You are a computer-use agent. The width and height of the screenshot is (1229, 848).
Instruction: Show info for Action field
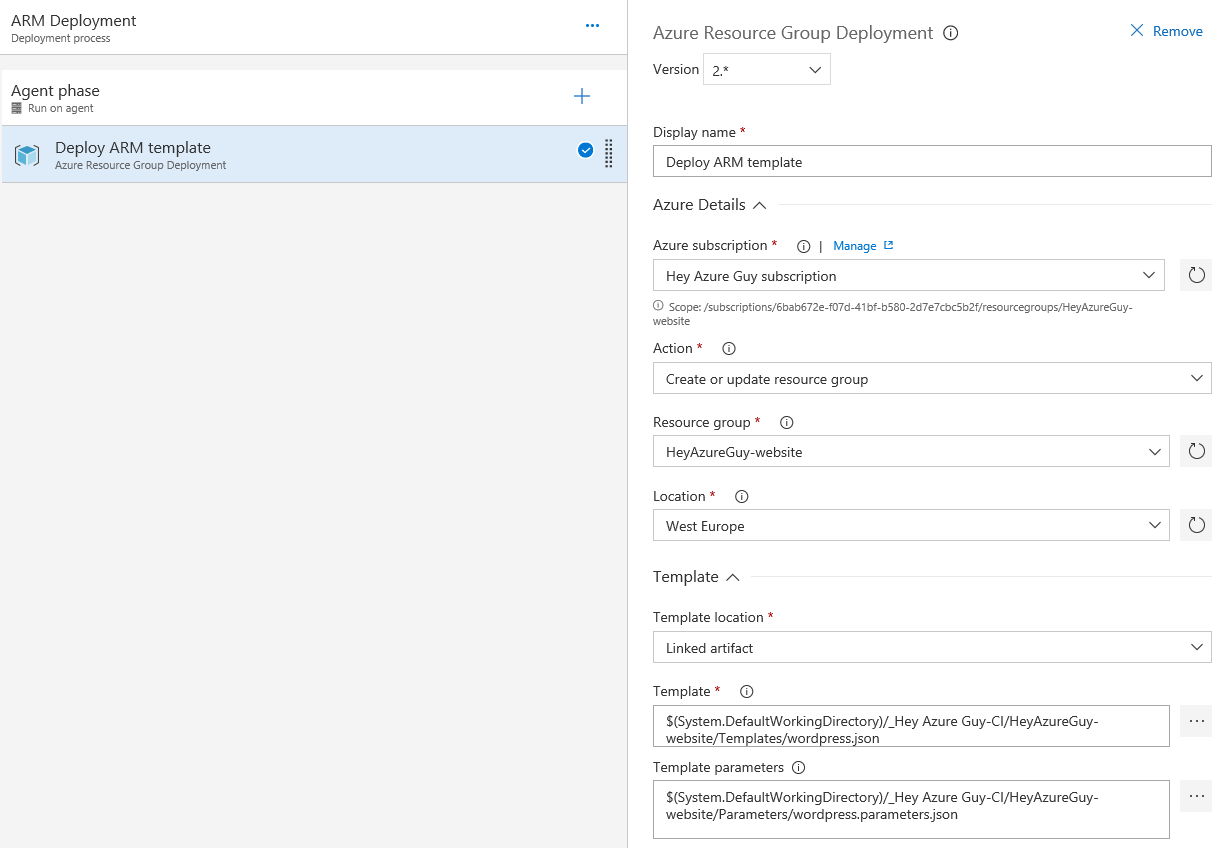coord(729,349)
